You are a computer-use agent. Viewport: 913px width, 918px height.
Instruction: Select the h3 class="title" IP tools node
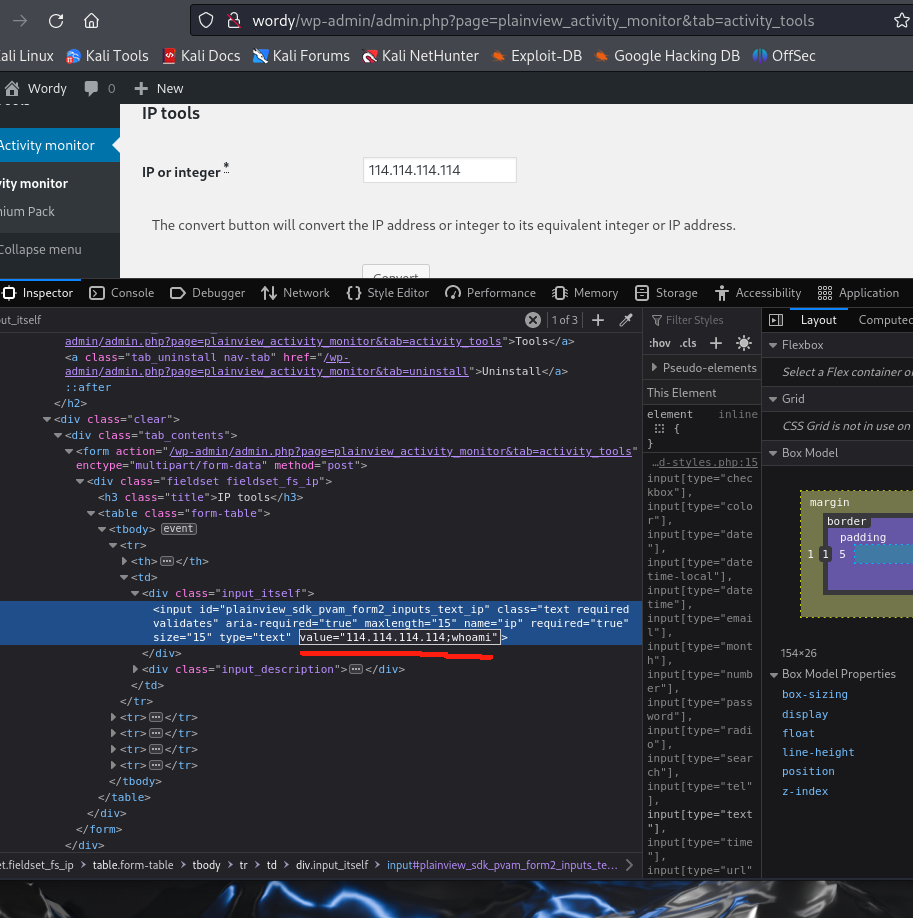[x=201, y=497]
